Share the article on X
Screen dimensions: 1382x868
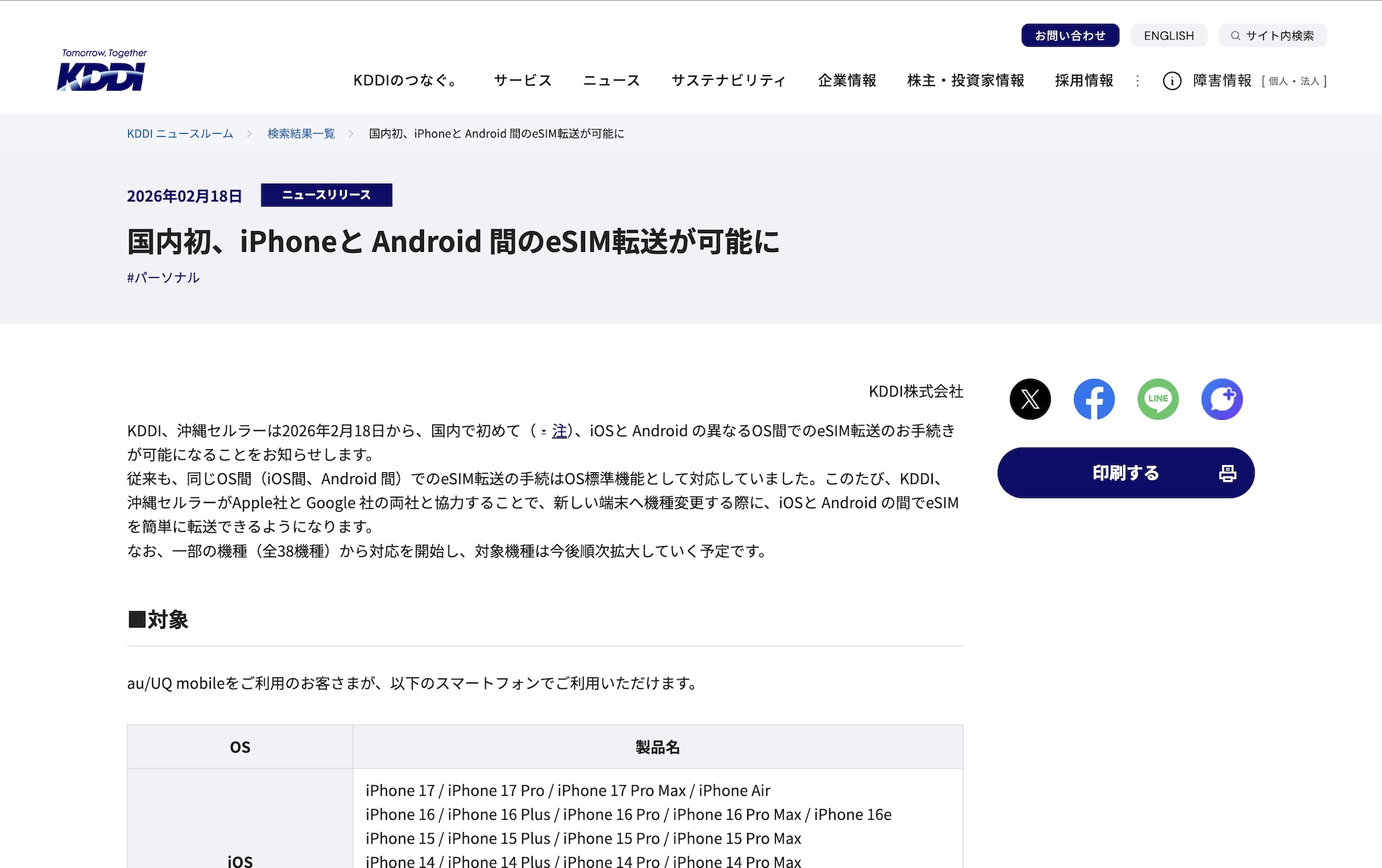pos(1030,399)
